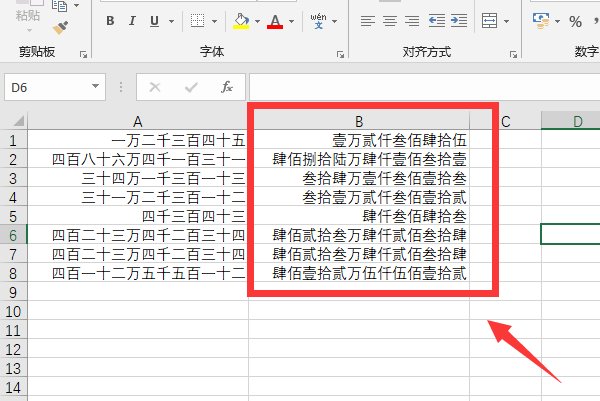The width and height of the screenshot is (600, 401).
Task: Click into the formula bar
Action: (424, 87)
